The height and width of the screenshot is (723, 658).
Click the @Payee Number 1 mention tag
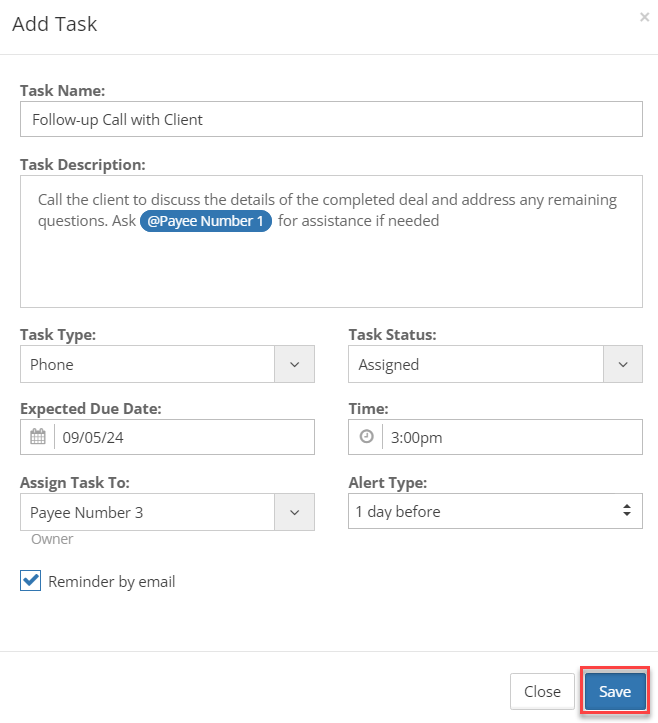(206, 221)
